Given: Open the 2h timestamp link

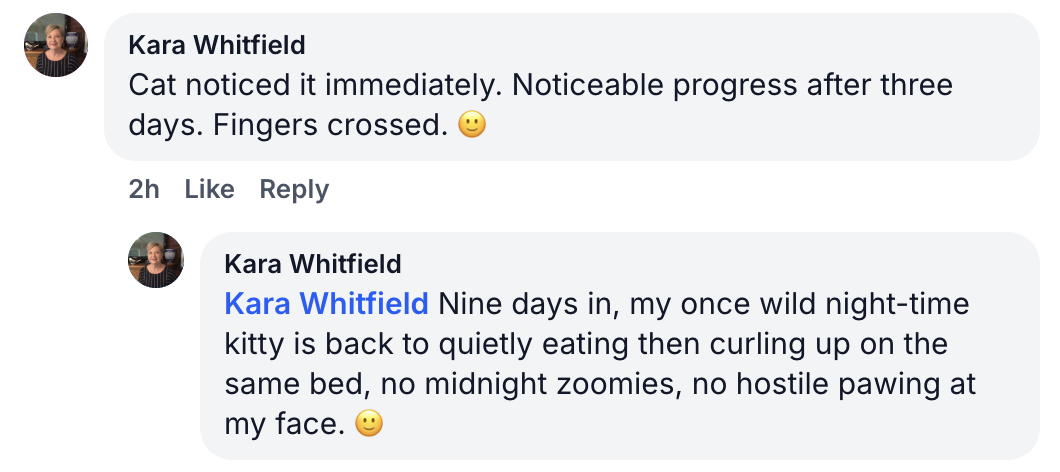Looking at the screenshot, I should 144,189.
